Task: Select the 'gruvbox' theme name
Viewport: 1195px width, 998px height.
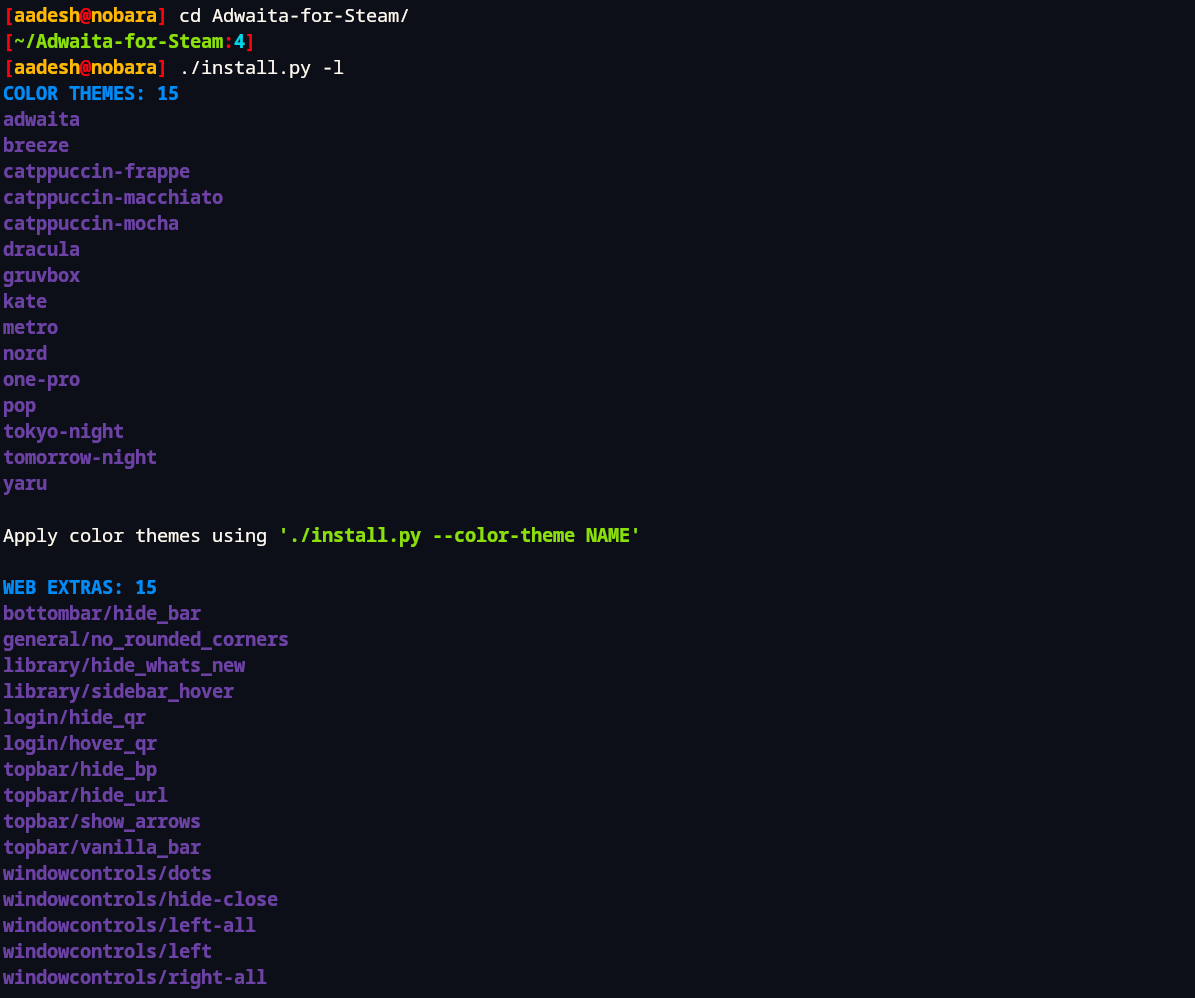Action: coord(41,275)
